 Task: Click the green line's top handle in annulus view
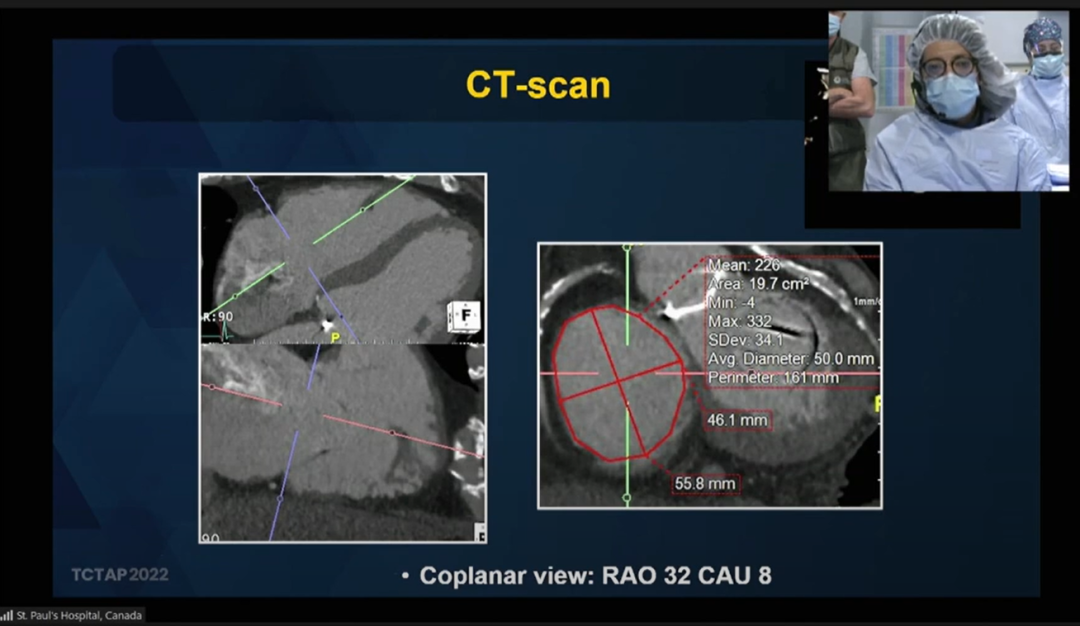tap(627, 247)
